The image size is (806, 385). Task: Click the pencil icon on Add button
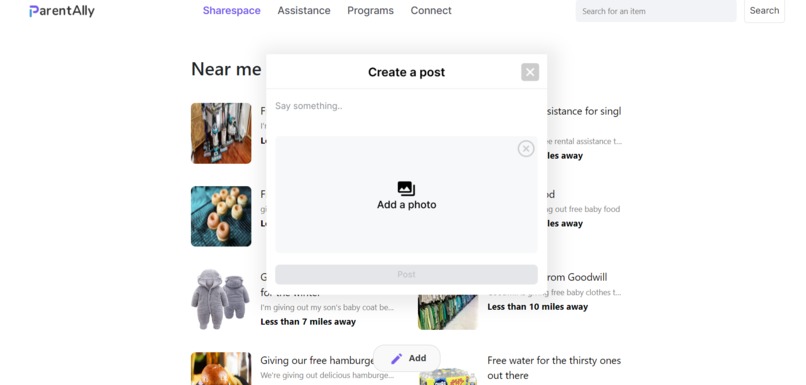pyautogui.click(x=396, y=359)
